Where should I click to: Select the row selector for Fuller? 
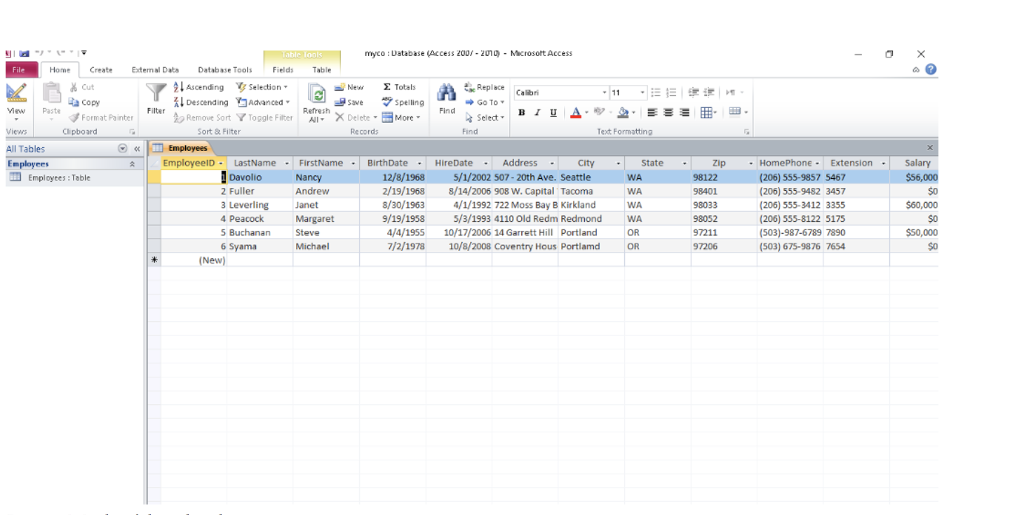(154, 191)
